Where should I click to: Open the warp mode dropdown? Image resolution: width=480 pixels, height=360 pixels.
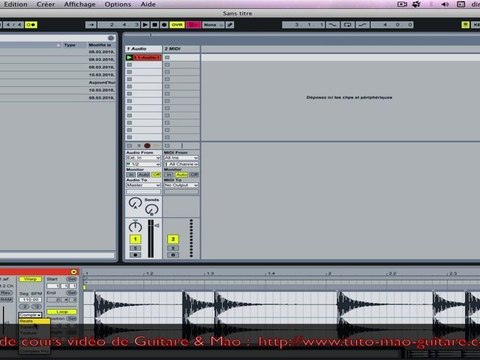point(30,315)
